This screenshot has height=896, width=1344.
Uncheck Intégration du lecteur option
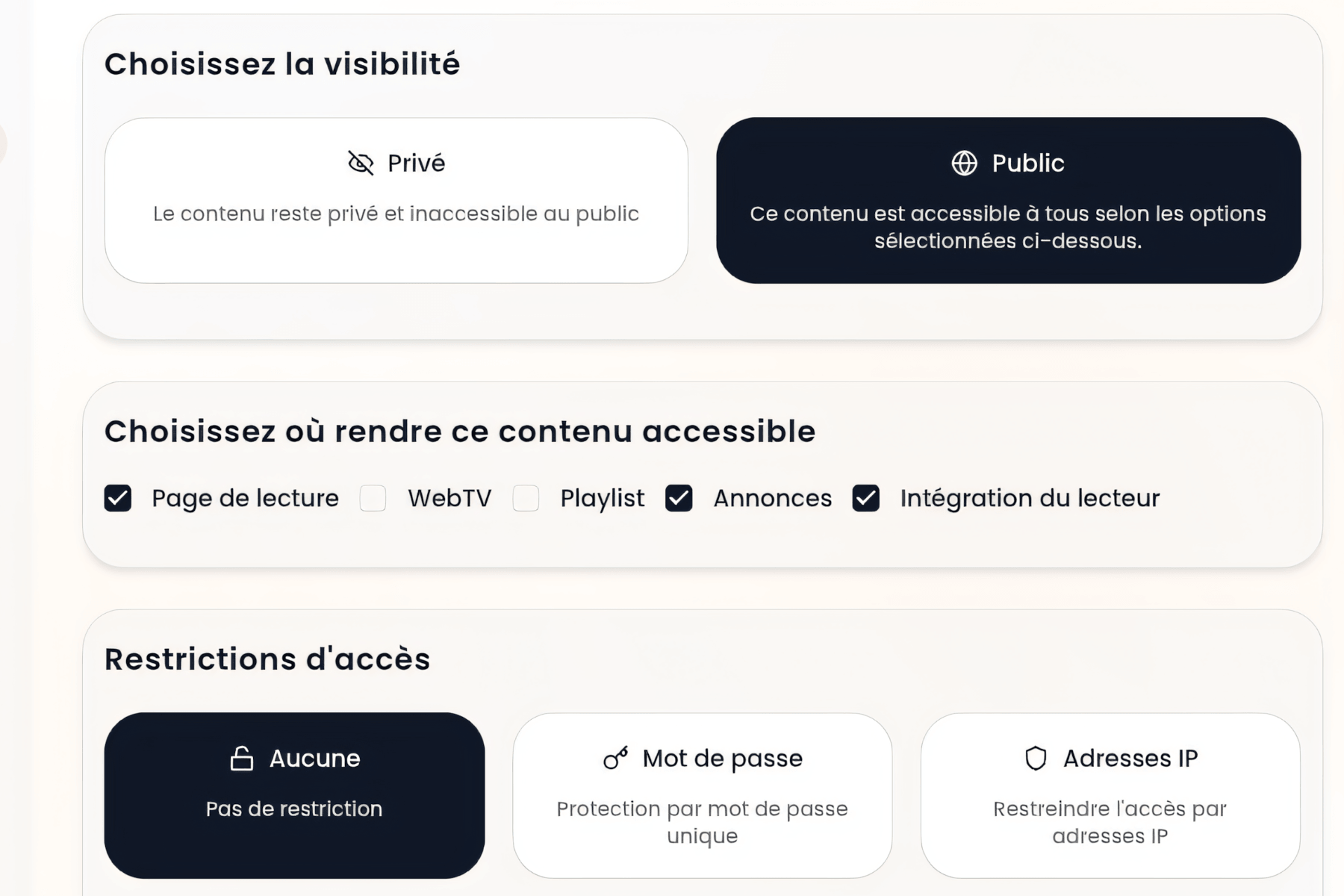866,498
